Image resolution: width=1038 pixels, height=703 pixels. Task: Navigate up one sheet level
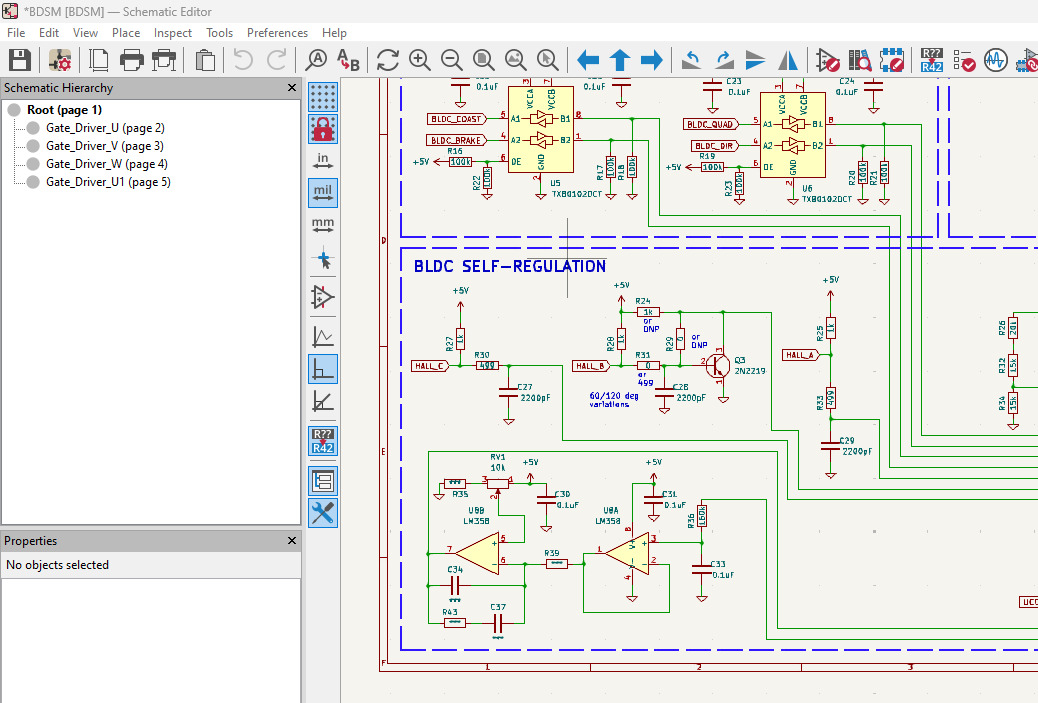(x=620, y=60)
